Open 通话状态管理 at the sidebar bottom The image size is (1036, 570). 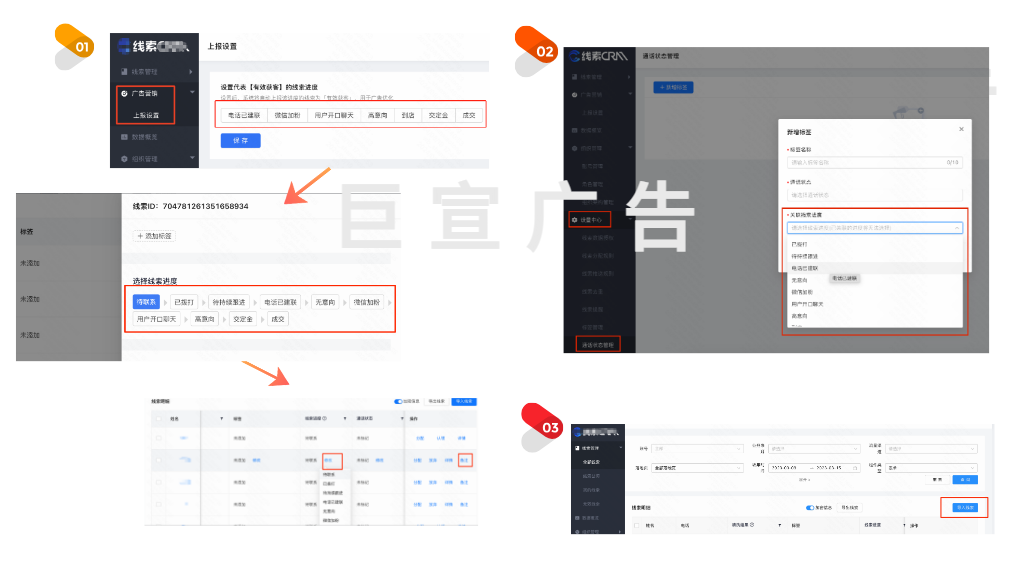598,345
